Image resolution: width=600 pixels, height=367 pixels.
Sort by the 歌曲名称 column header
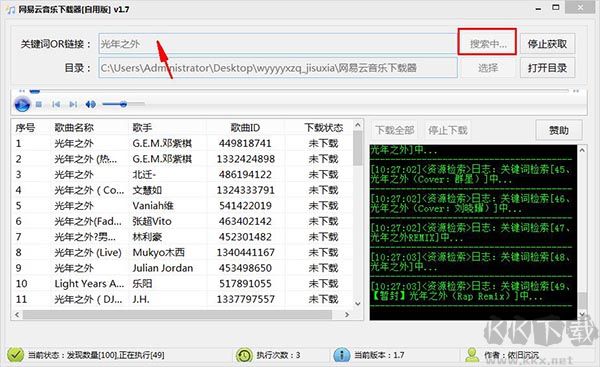[x=74, y=127]
